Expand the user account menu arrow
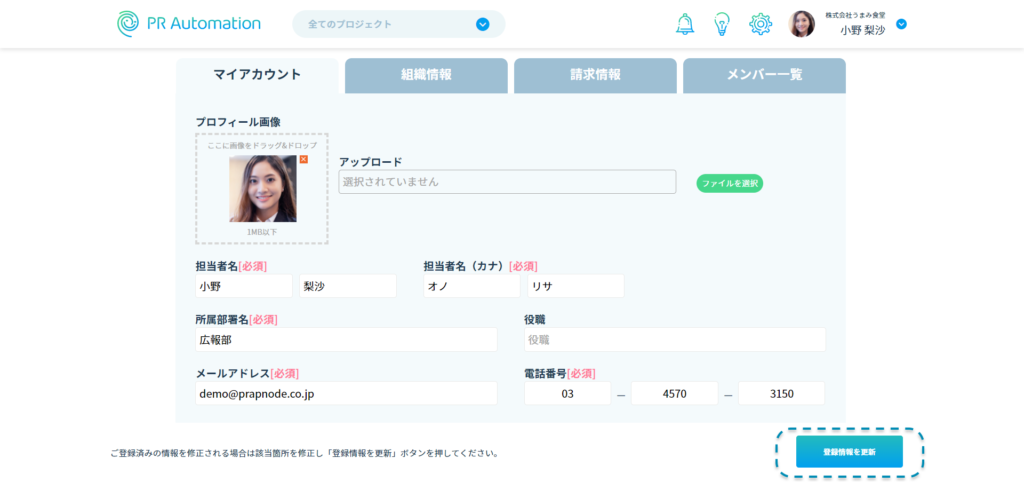The width and height of the screenshot is (1024, 482). click(901, 24)
